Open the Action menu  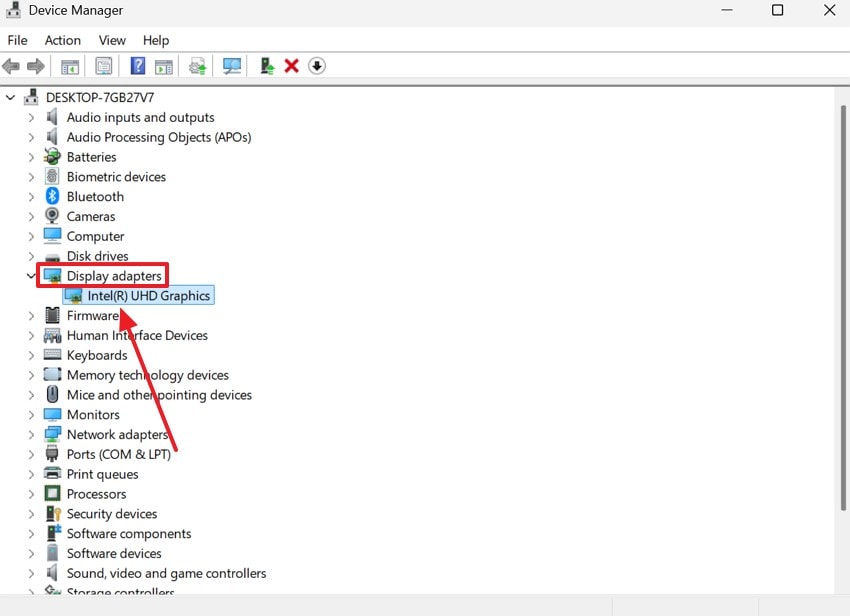coord(62,40)
